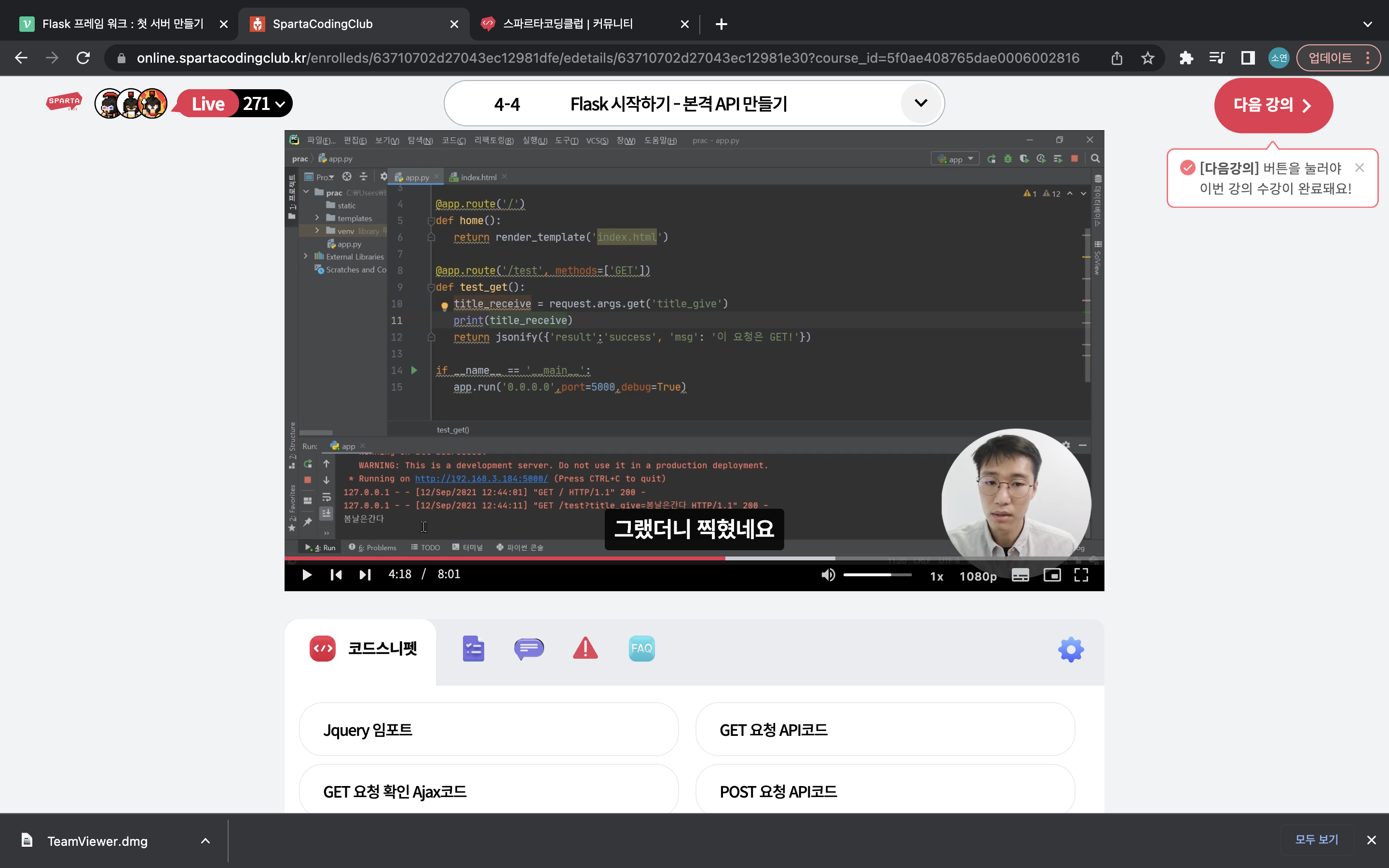This screenshot has width=1389, height=868.
Task: Toggle picture-in-picture mode
Action: point(1051,575)
